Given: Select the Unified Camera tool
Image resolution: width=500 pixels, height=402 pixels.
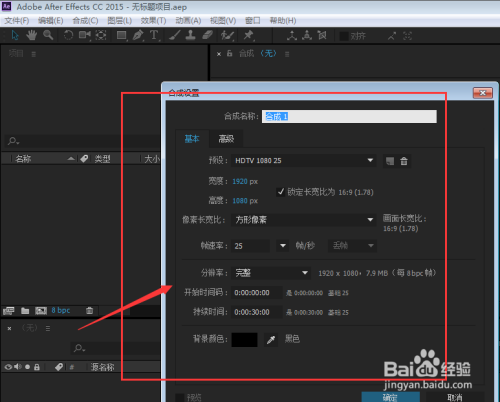Looking at the screenshot, I should (x=85, y=35).
